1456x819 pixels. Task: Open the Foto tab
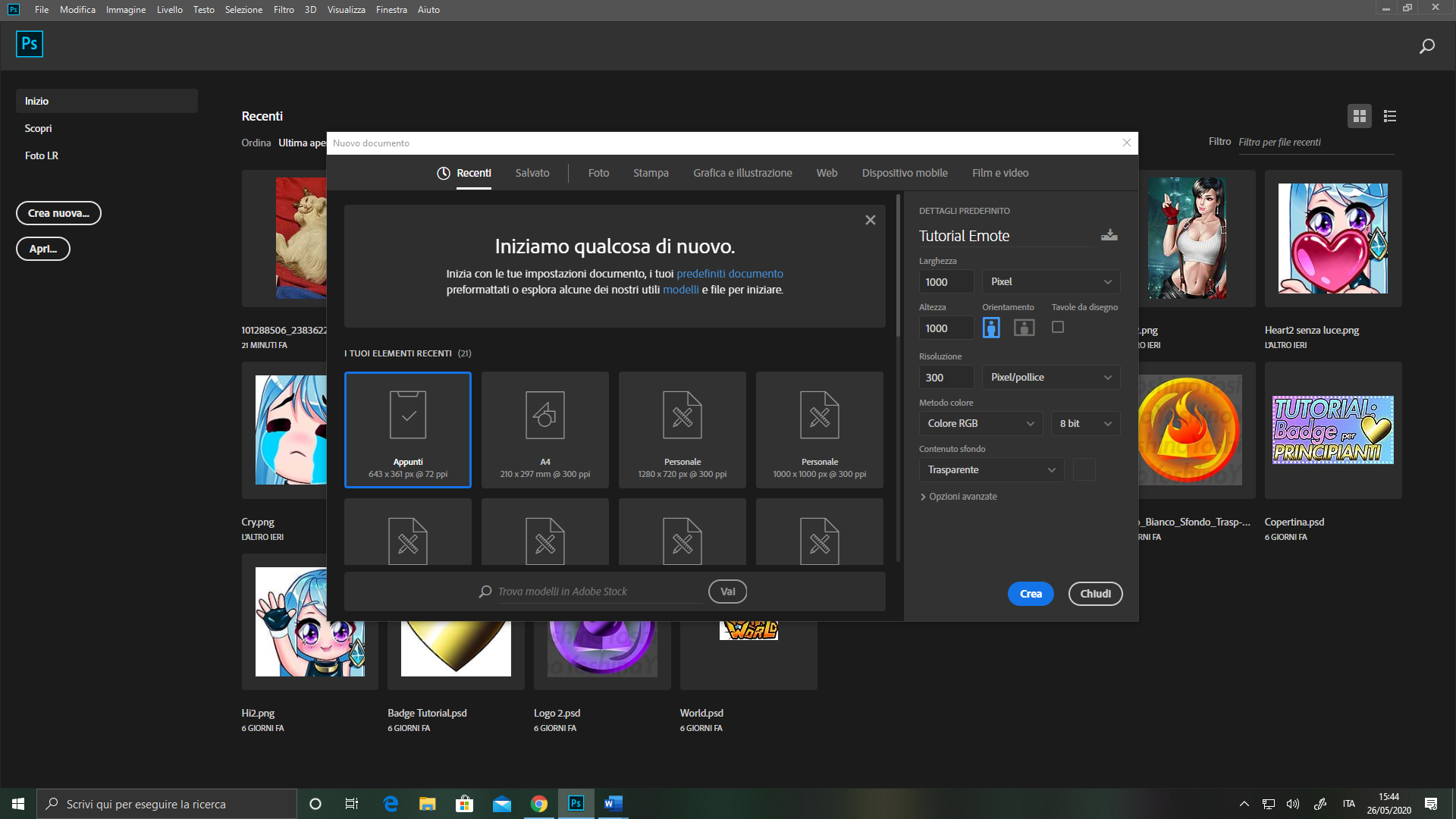click(598, 173)
